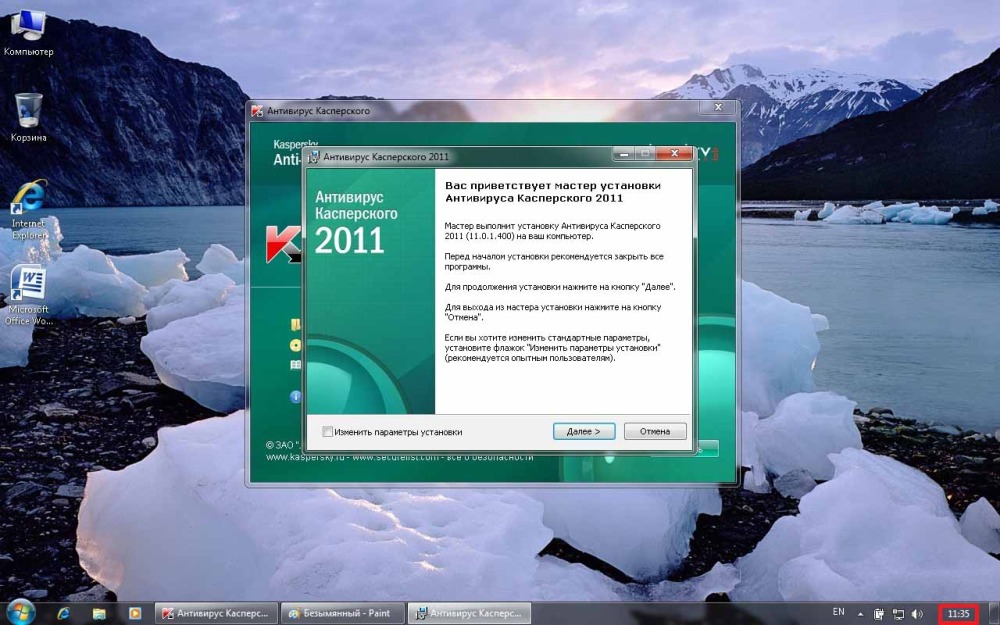Show hidden tray icons with the arrow
The width and height of the screenshot is (1000, 625).
[860, 614]
